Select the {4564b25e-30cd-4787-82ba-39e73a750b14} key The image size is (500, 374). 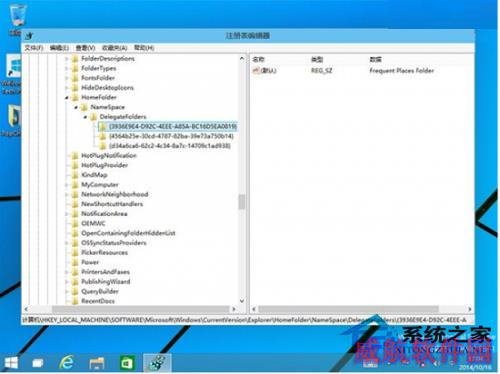click(x=171, y=136)
